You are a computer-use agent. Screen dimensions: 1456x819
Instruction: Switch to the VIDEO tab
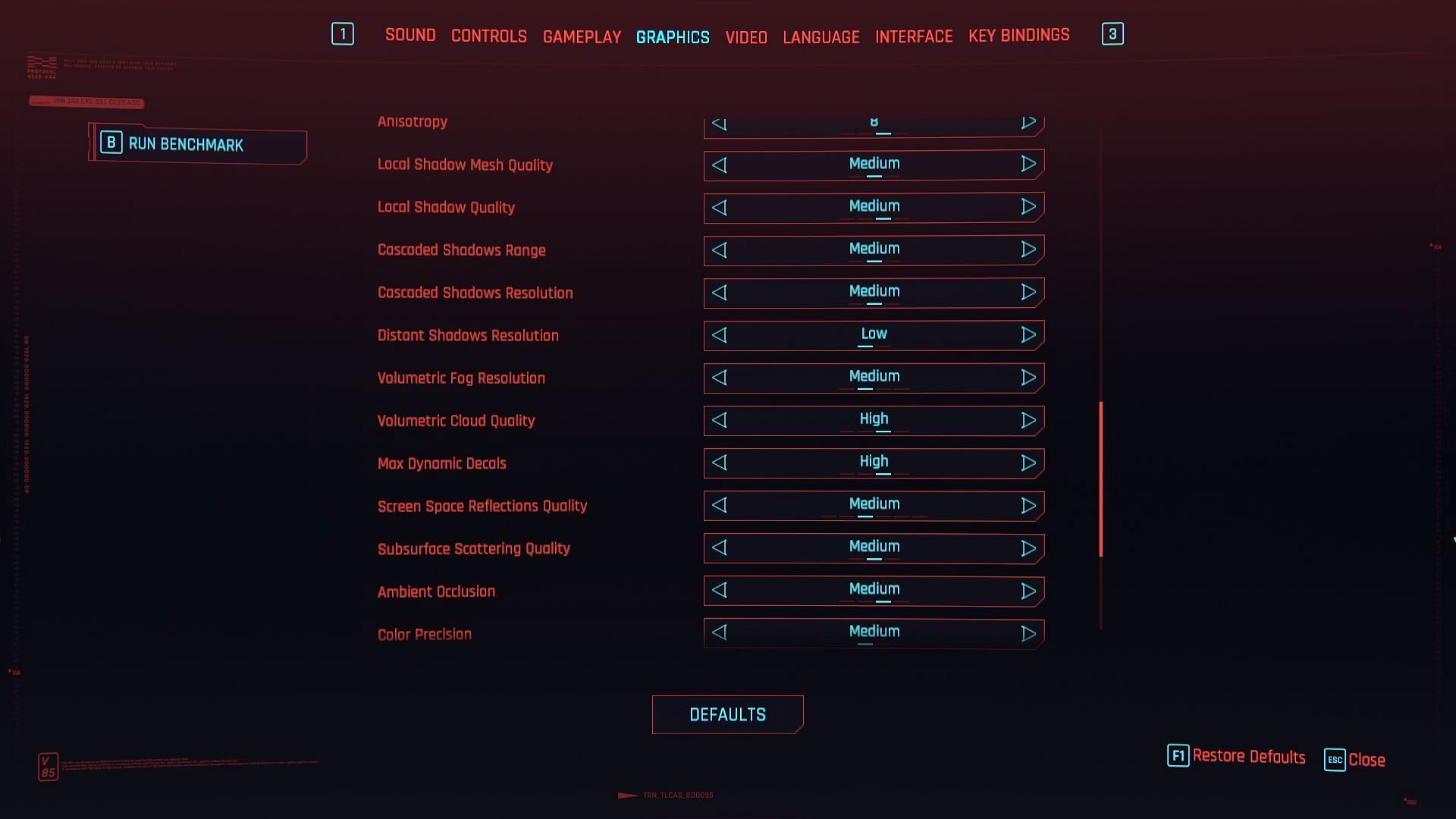(x=746, y=35)
